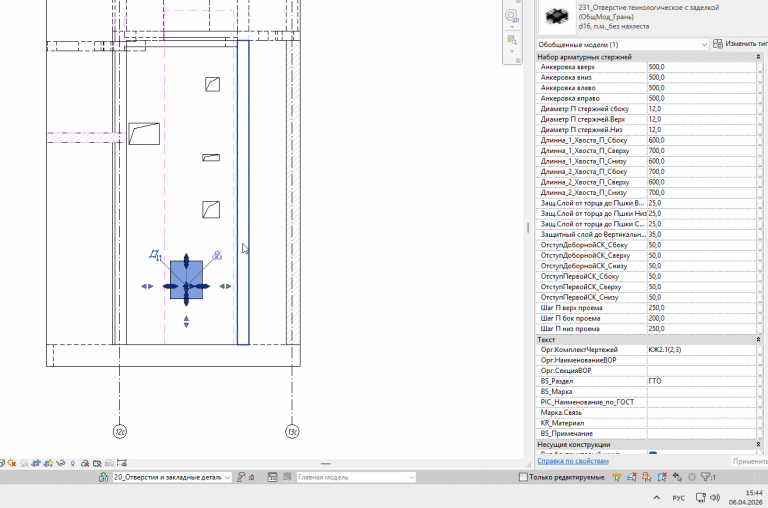Select 'ОтступПервойСК_Сбоку' property label
Screen dimensions: 768x508
pos(580,276)
